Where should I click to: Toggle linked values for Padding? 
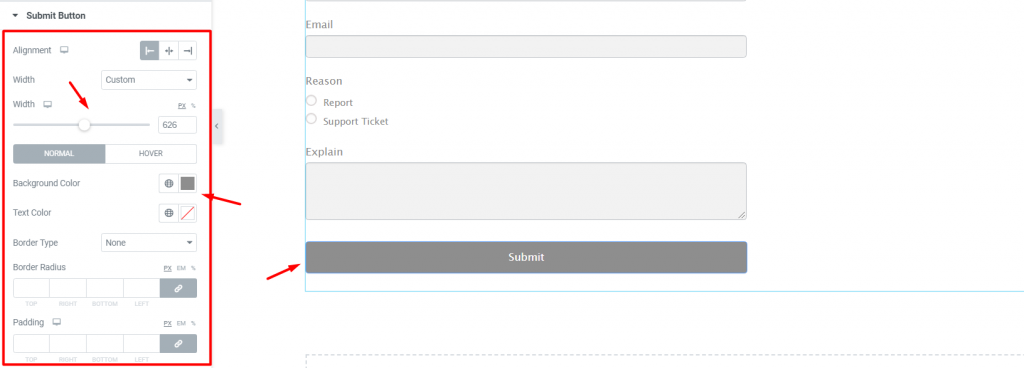click(x=178, y=344)
